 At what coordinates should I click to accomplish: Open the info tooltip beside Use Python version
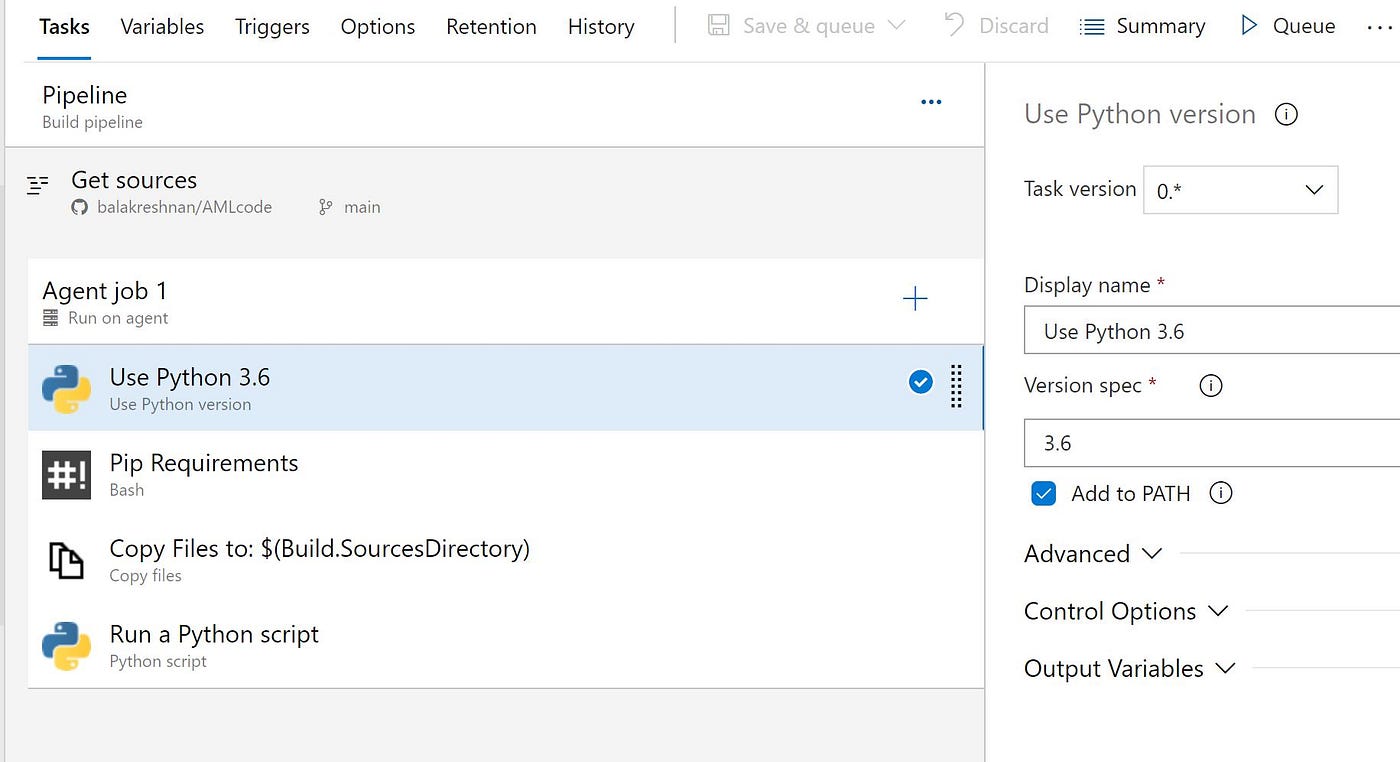pyautogui.click(x=1286, y=114)
